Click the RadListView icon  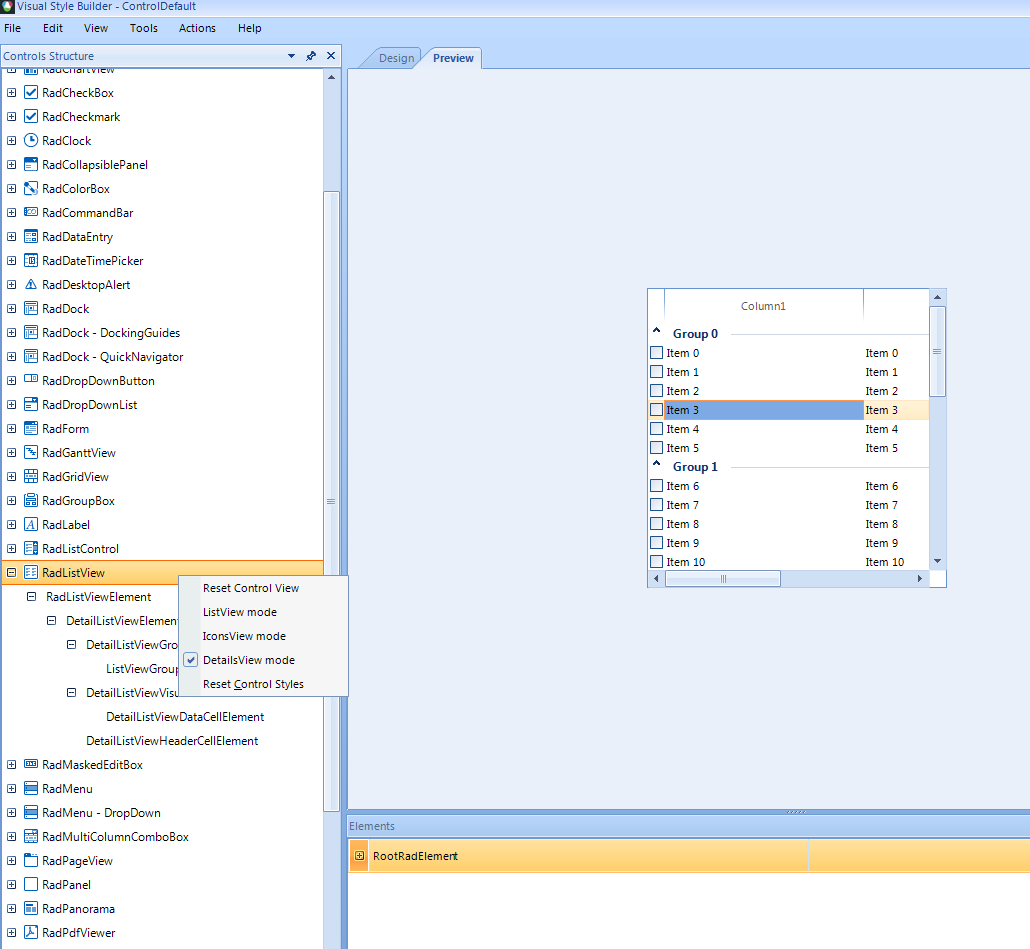pyautogui.click(x=31, y=573)
